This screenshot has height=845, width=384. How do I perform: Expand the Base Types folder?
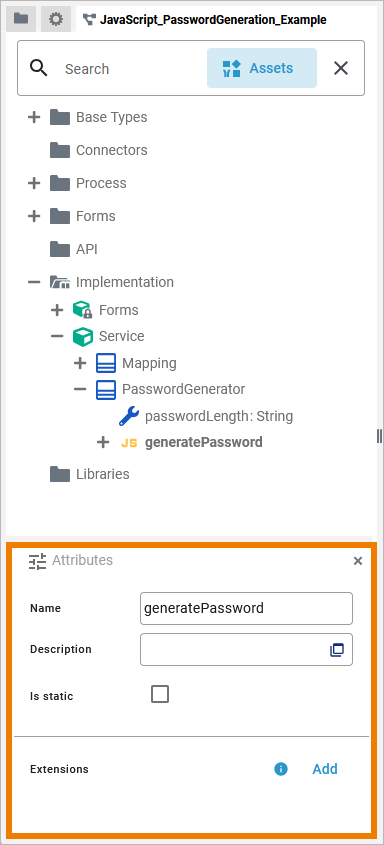34,117
